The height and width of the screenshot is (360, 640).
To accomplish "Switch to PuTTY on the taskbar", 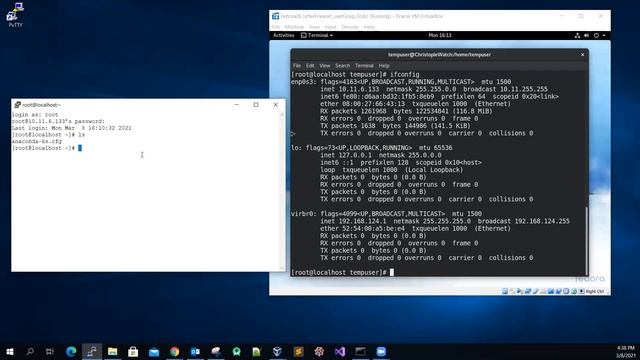I will coord(92,351).
